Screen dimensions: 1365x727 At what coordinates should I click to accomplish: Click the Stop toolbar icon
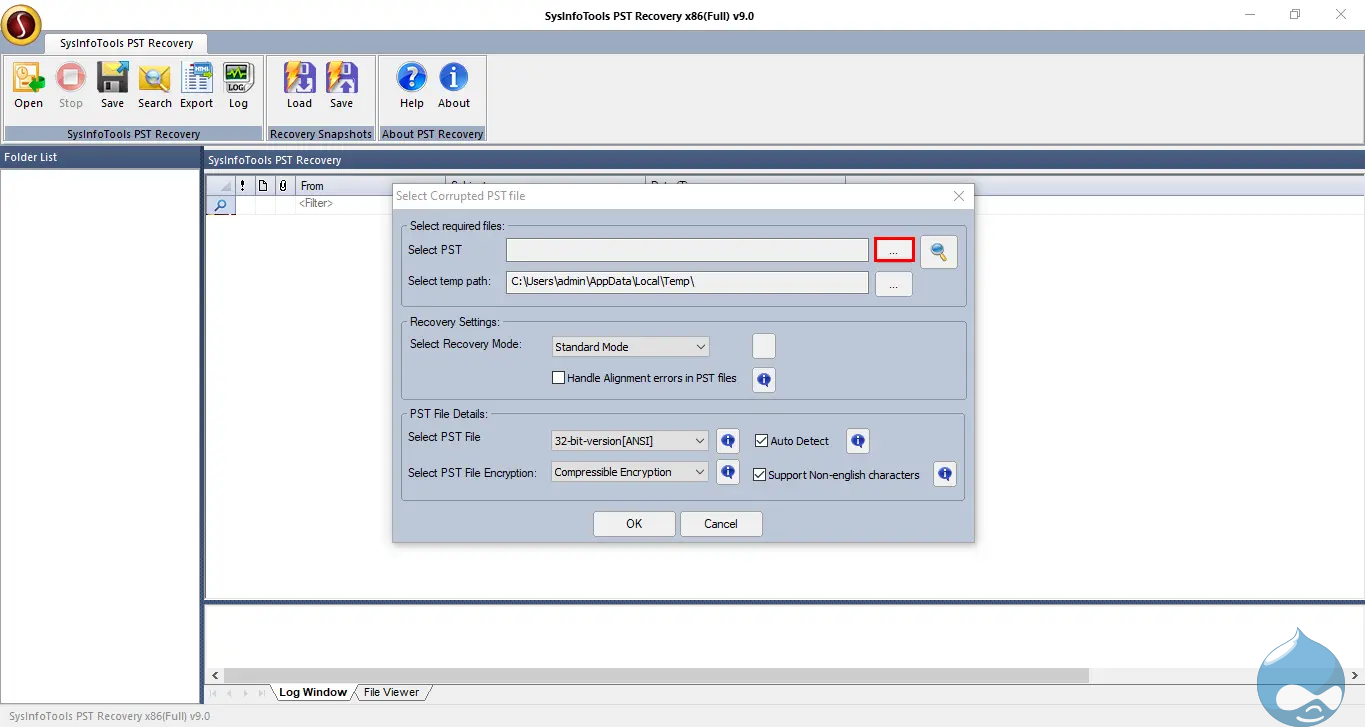pos(71,86)
